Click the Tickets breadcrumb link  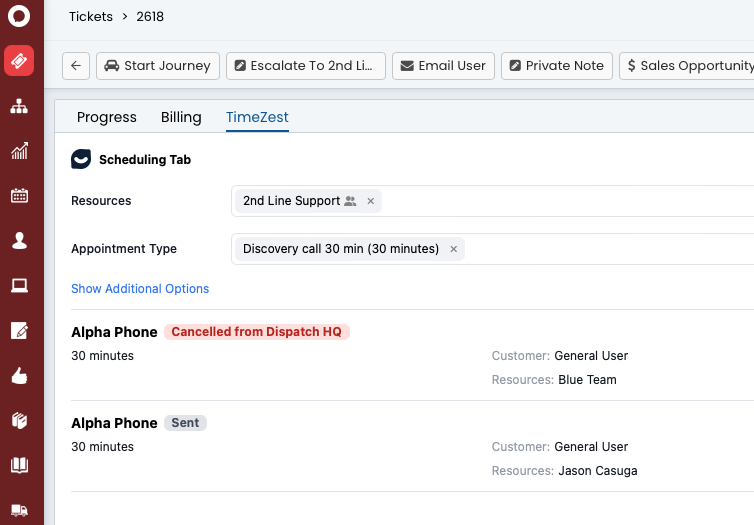[91, 17]
